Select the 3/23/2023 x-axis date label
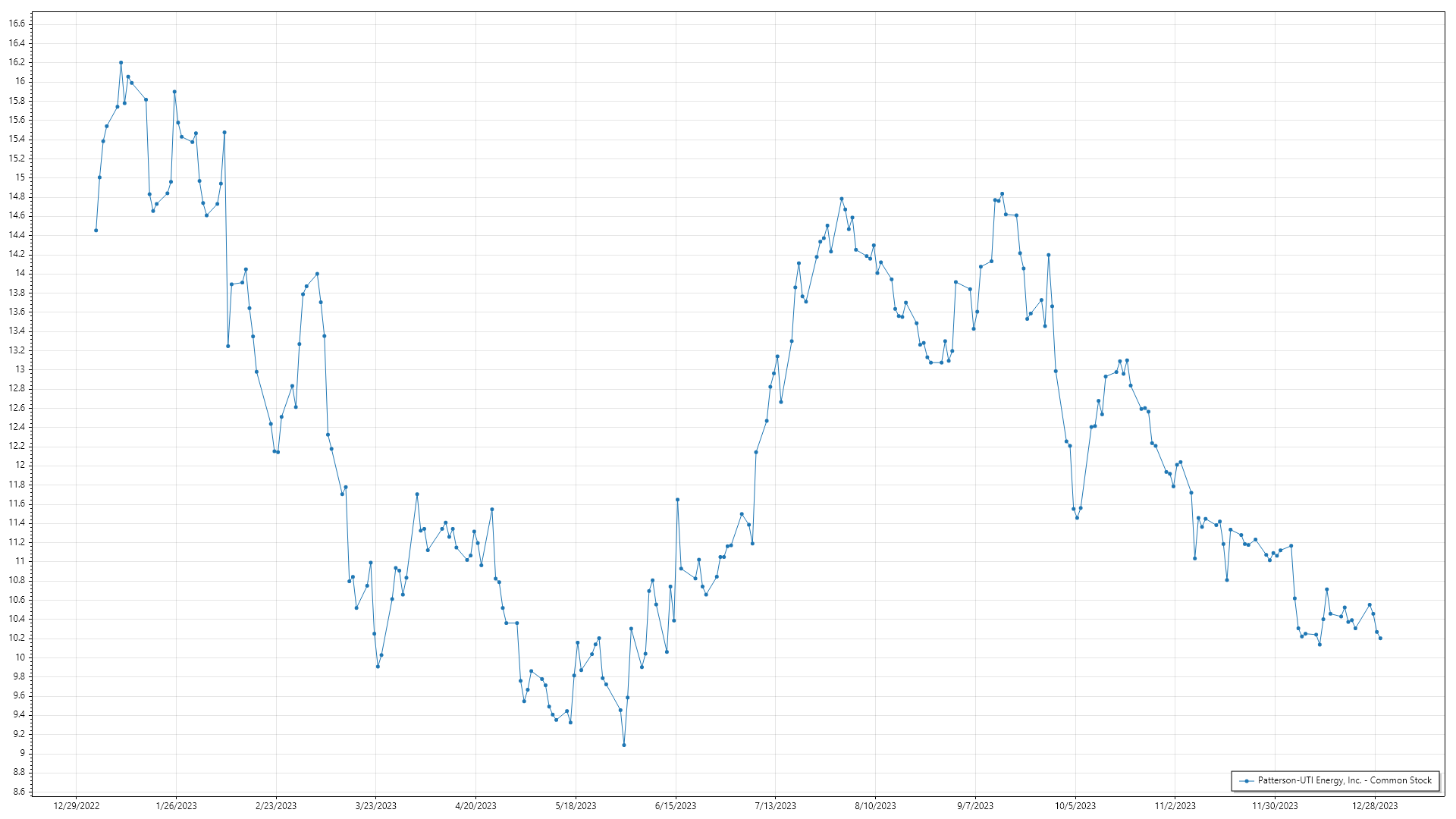1456x819 pixels. pos(376,806)
